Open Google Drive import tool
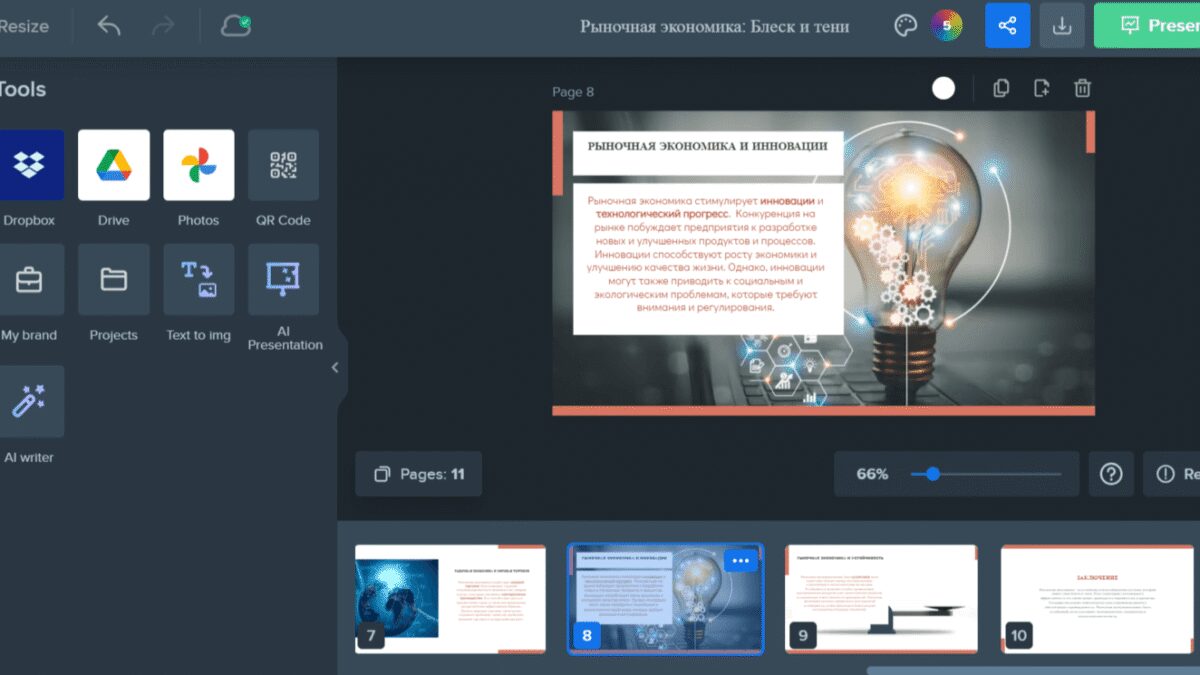This screenshot has height=675, width=1200. [114, 165]
